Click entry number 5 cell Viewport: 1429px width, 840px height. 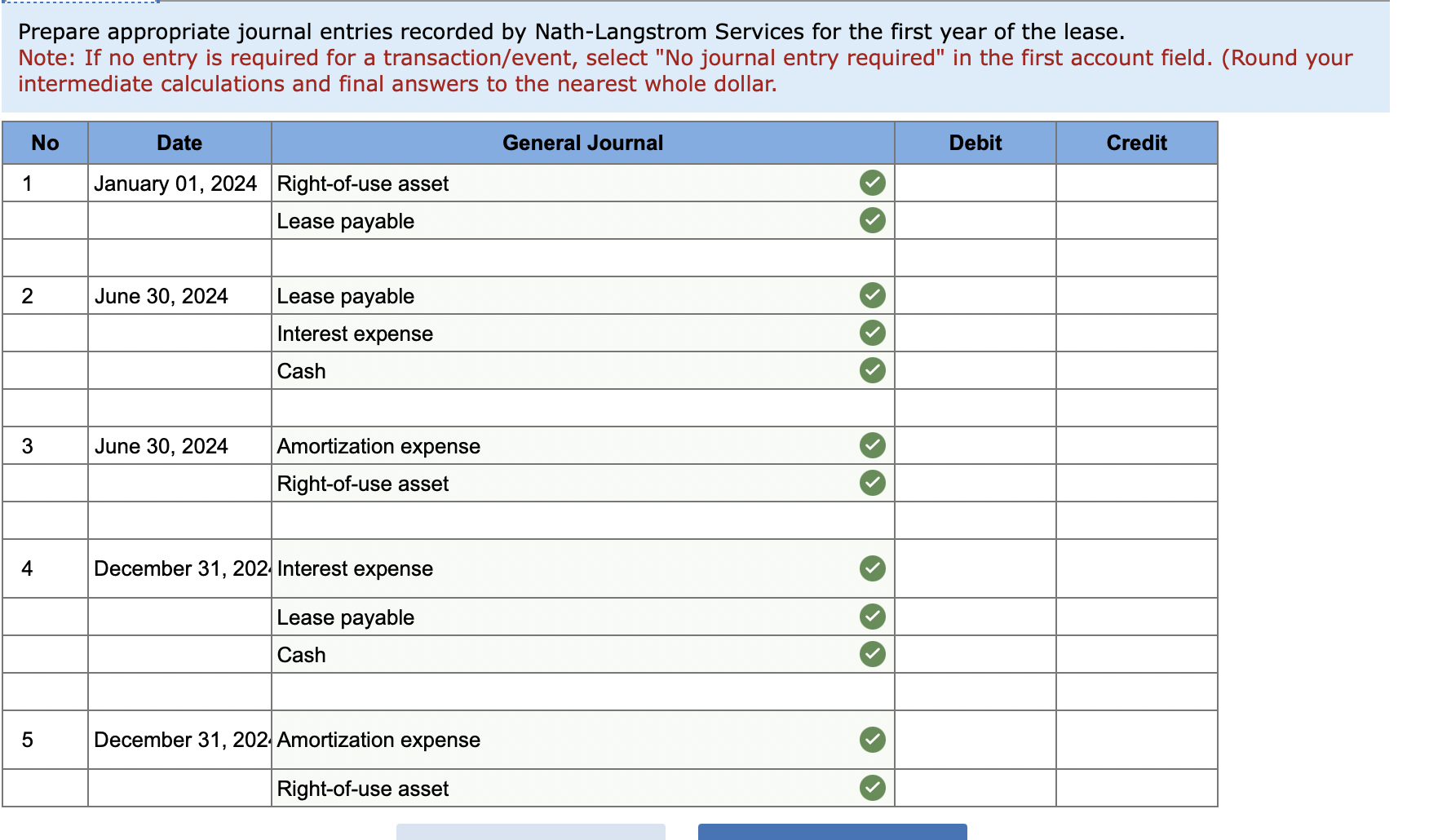45,740
